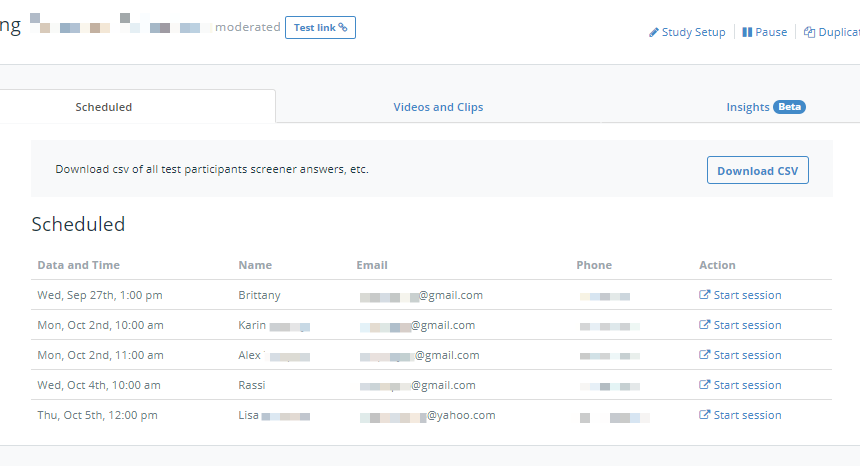Pause the study
This screenshot has height=466, width=860.
coord(765,32)
